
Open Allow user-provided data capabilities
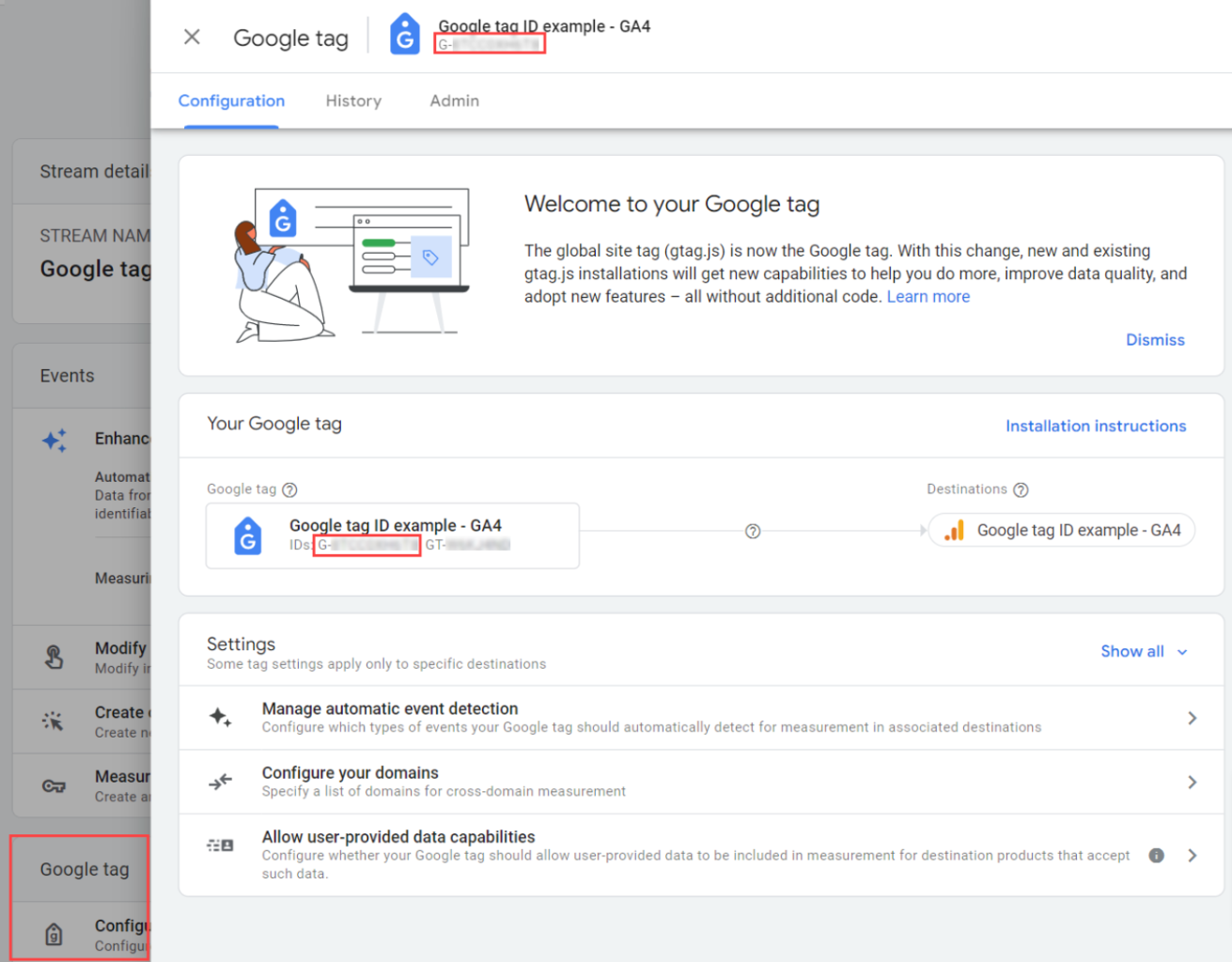pos(701,855)
